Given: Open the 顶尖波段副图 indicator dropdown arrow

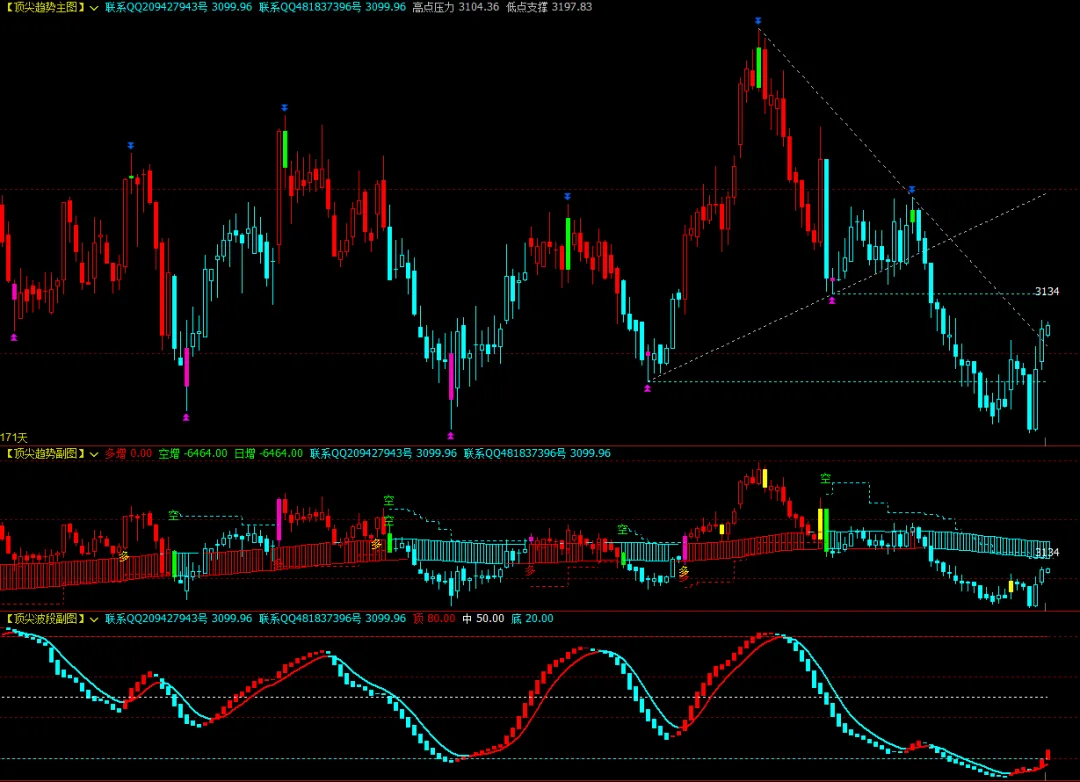Looking at the screenshot, I should coord(94,619).
